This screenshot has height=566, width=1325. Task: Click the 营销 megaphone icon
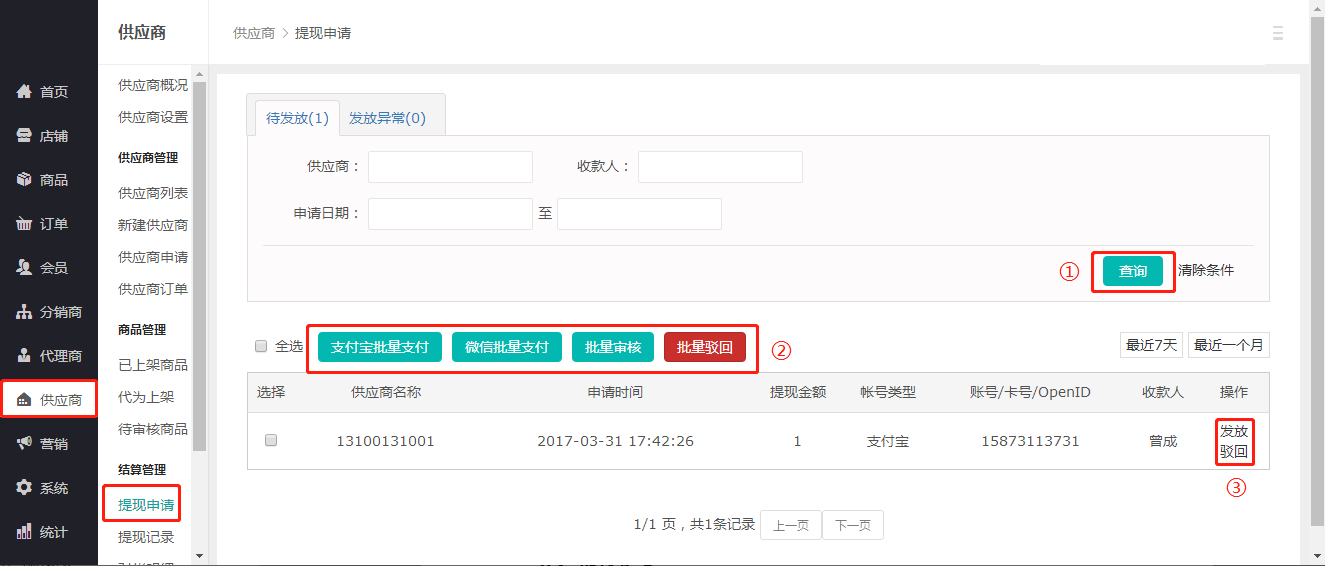click(x=25, y=444)
